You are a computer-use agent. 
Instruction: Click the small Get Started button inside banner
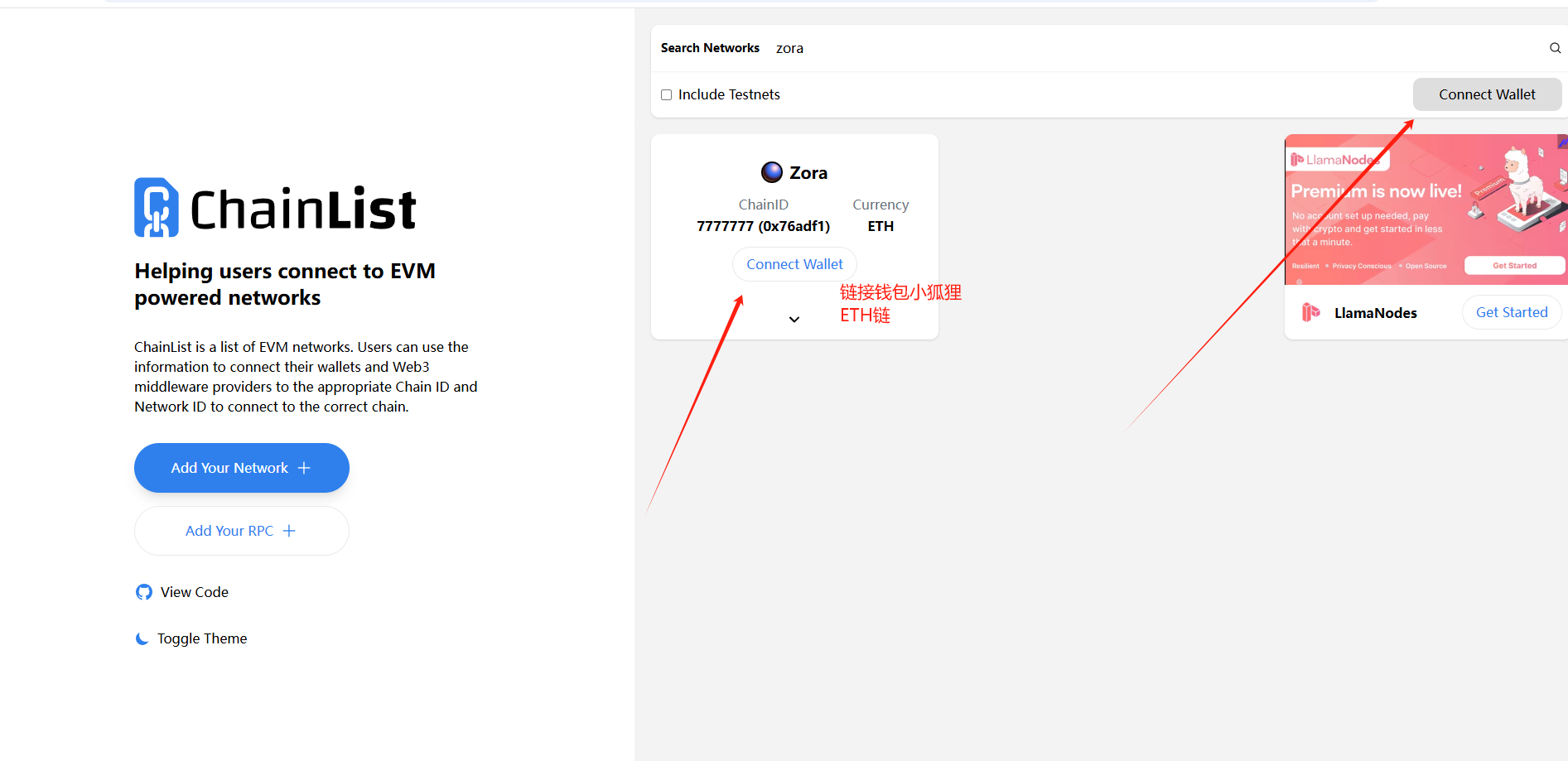[1514, 266]
